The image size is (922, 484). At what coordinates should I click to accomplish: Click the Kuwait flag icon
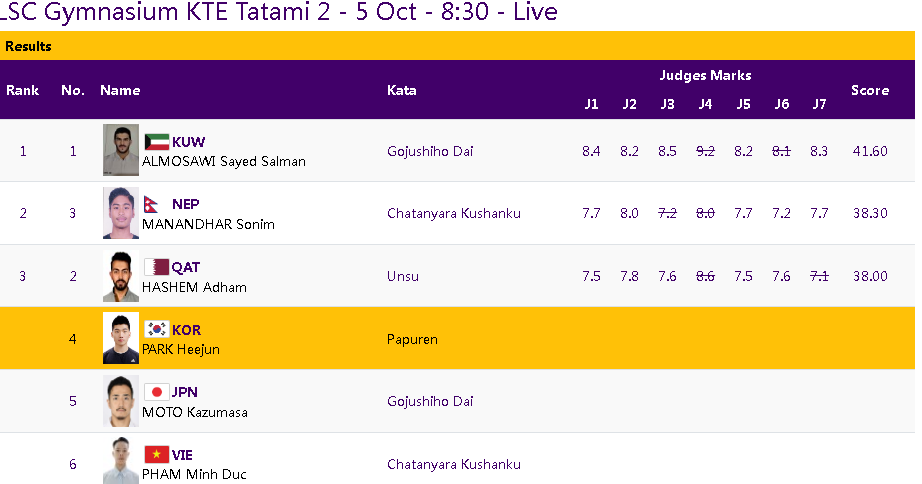click(157, 142)
